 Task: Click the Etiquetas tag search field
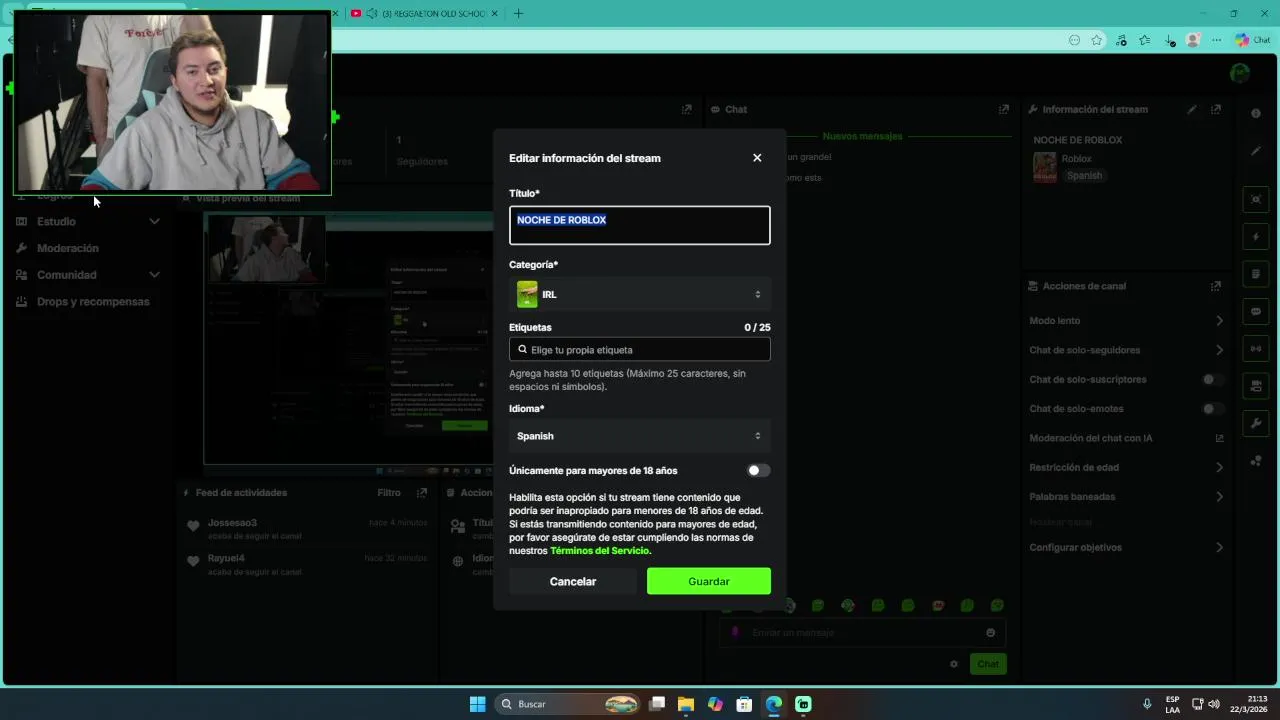[x=640, y=350]
